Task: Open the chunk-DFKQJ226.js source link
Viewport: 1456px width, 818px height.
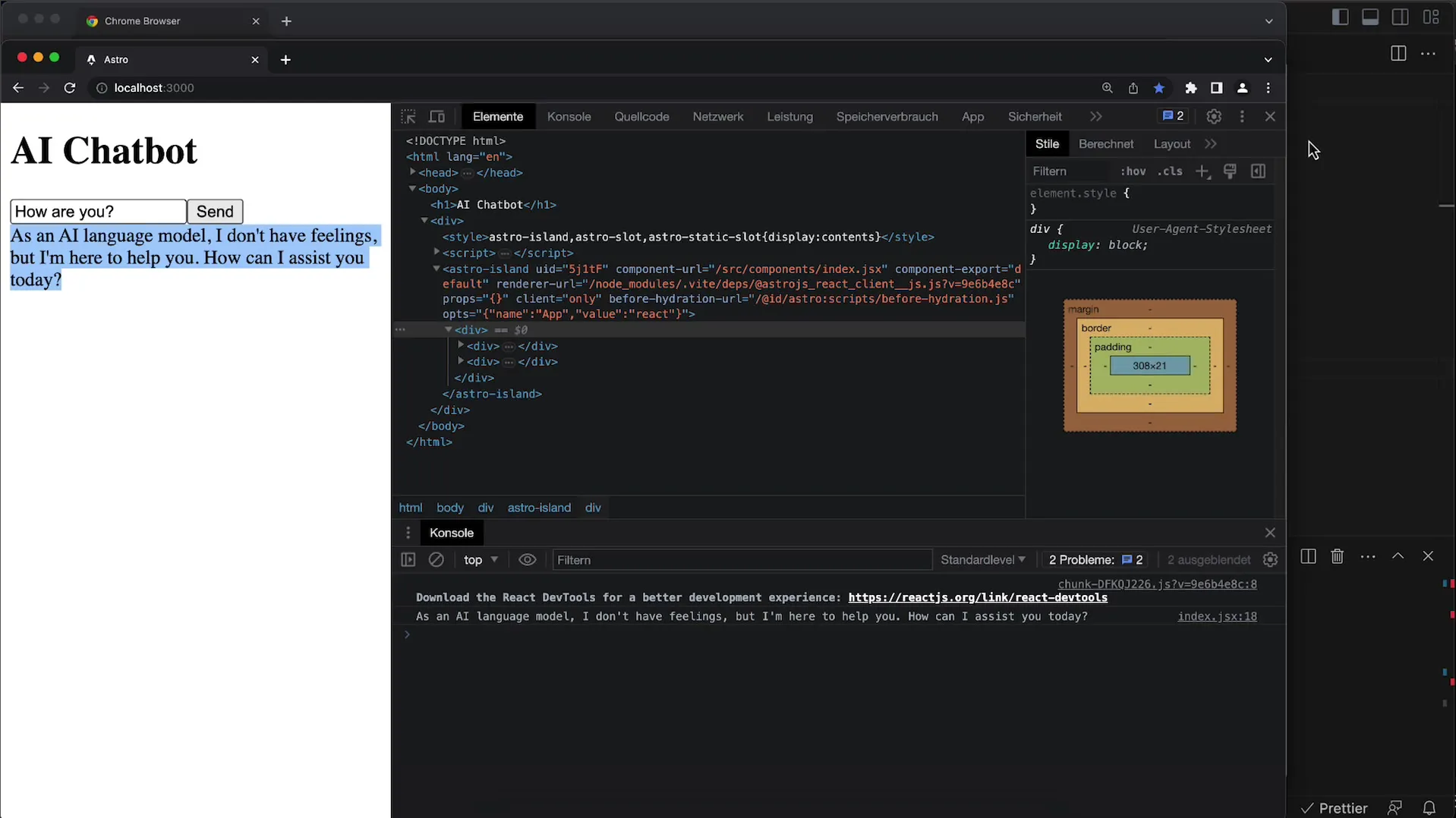Action: [1157, 584]
